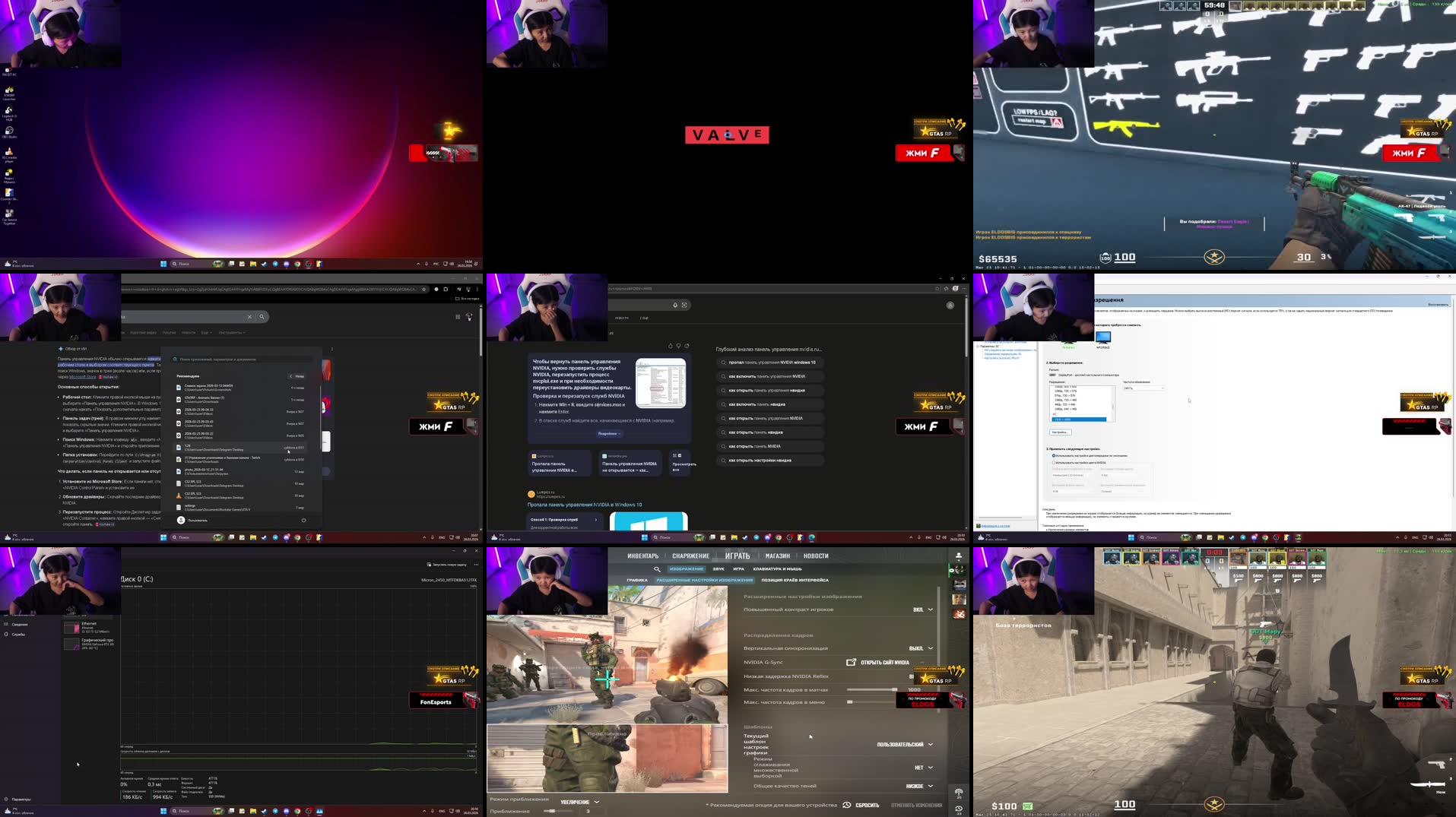Click the microphone voice search icon
The width and height of the screenshot is (1456, 817).
tap(675, 305)
